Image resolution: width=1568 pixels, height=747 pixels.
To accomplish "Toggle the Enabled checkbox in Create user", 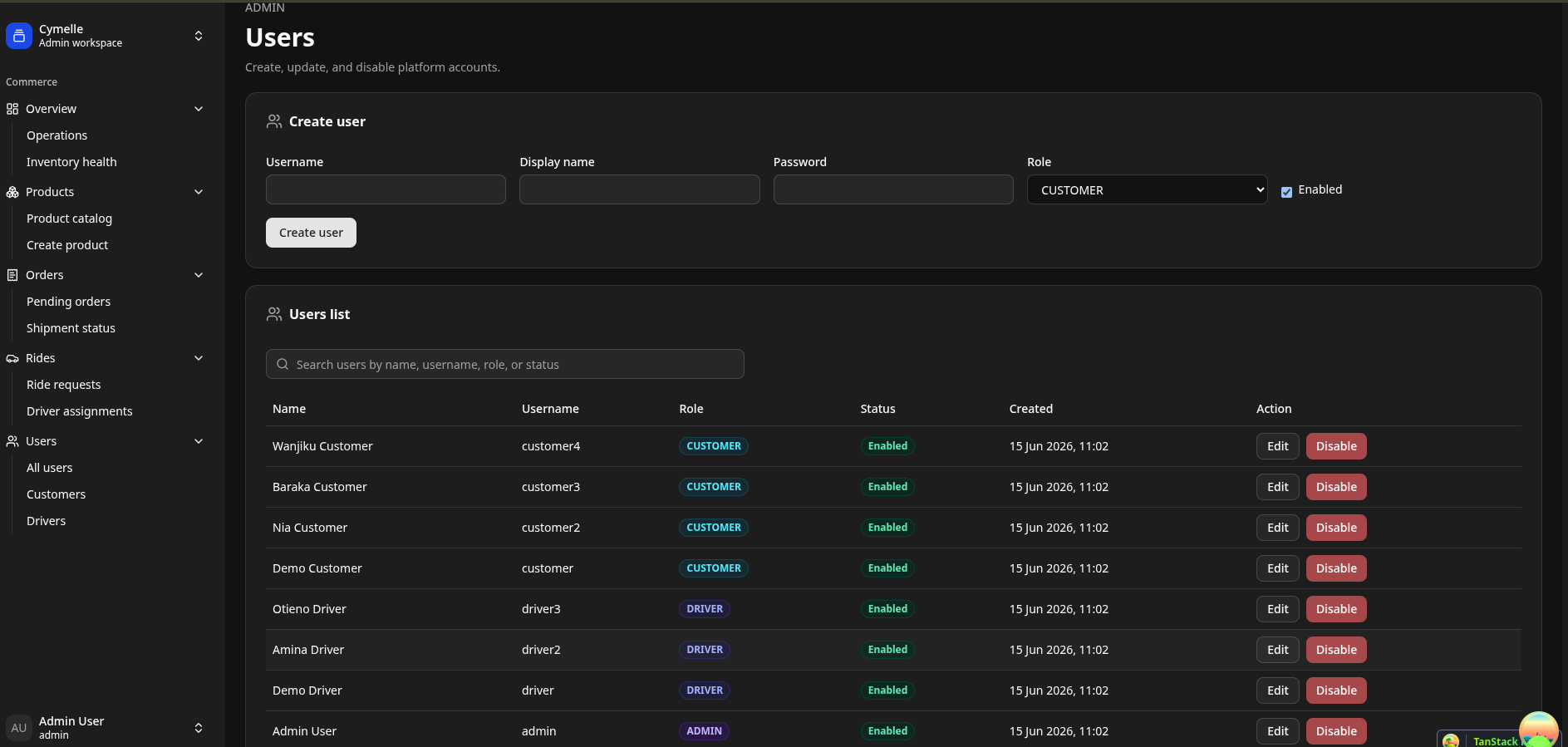I will point(1286,192).
